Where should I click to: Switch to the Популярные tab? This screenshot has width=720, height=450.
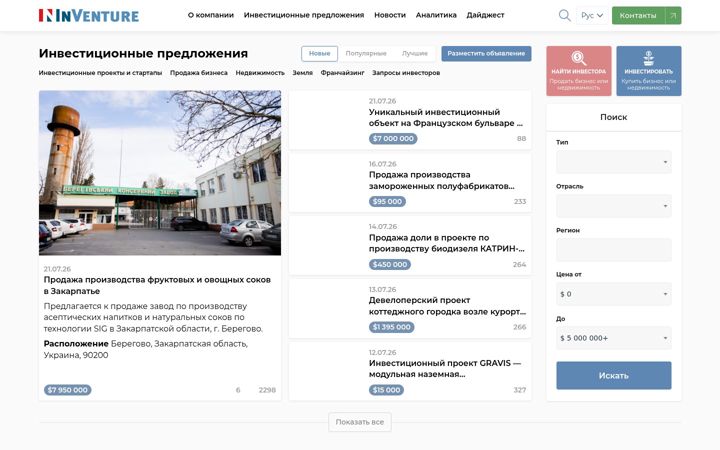pos(366,54)
